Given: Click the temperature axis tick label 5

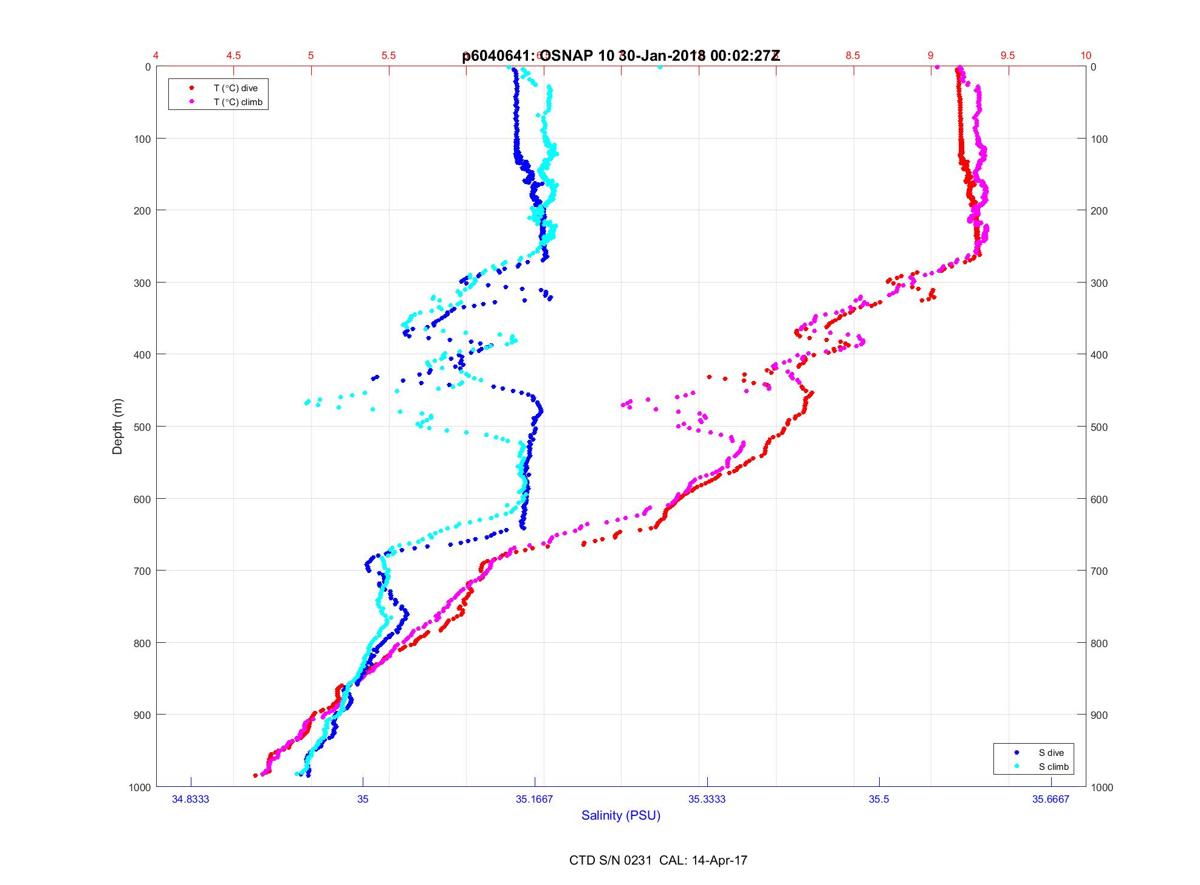Looking at the screenshot, I should pyautogui.click(x=311, y=56).
